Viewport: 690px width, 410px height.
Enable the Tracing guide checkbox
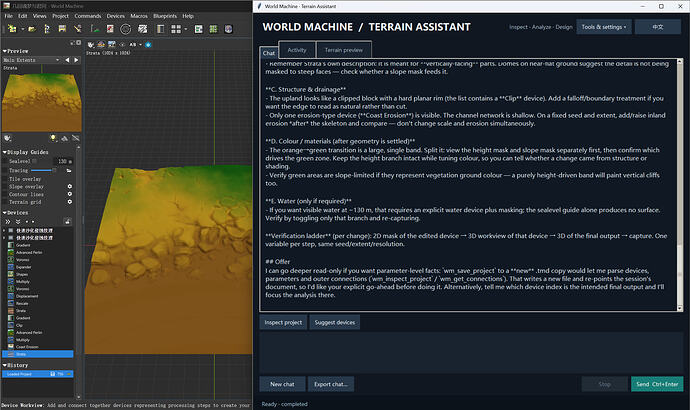[5, 170]
